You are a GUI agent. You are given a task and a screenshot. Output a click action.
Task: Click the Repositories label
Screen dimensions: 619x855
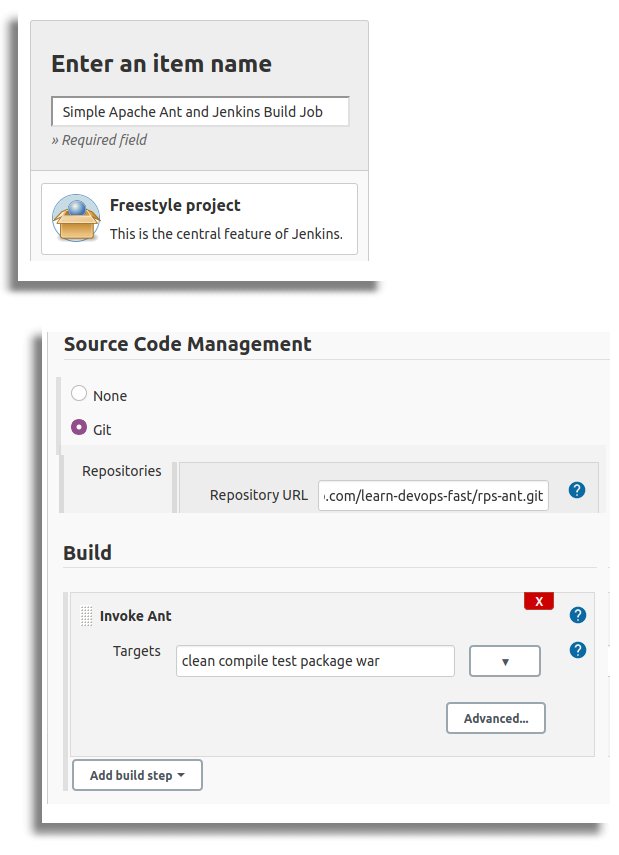point(121,471)
